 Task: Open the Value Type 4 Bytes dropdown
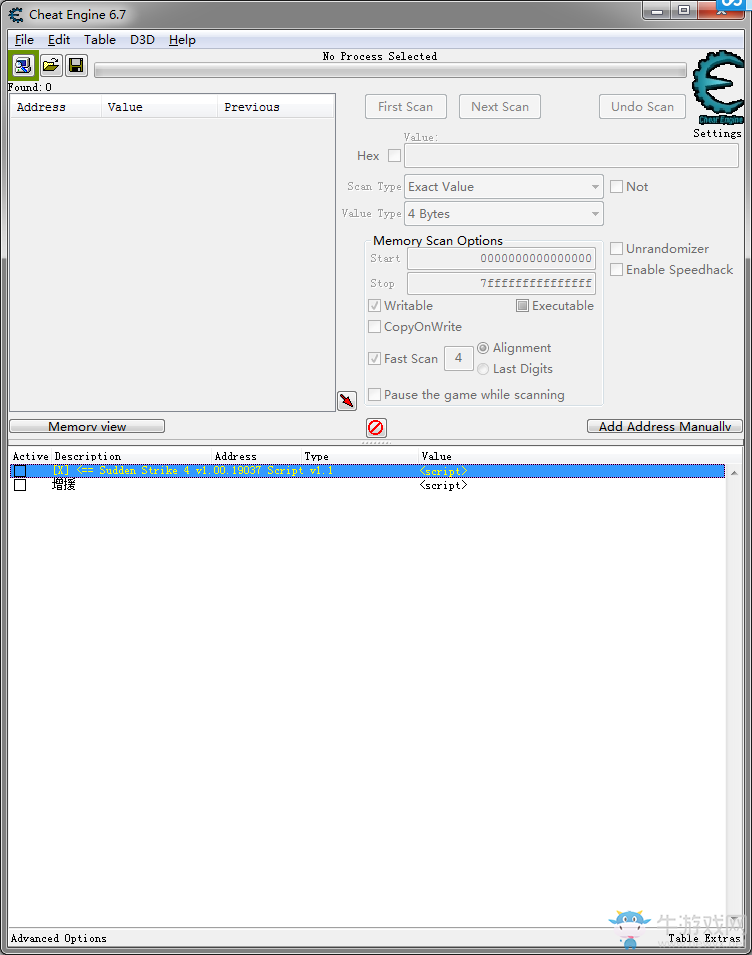coord(504,214)
